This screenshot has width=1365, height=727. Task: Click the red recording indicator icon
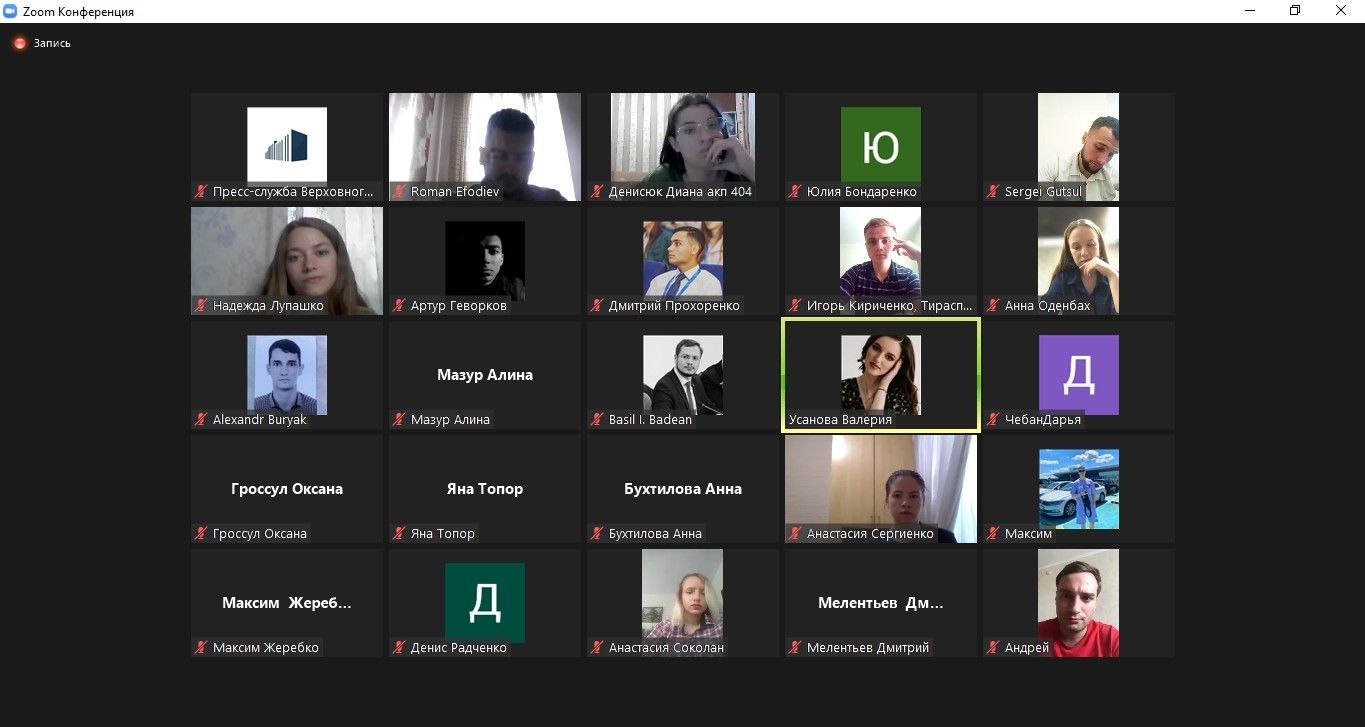click(20, 43)
